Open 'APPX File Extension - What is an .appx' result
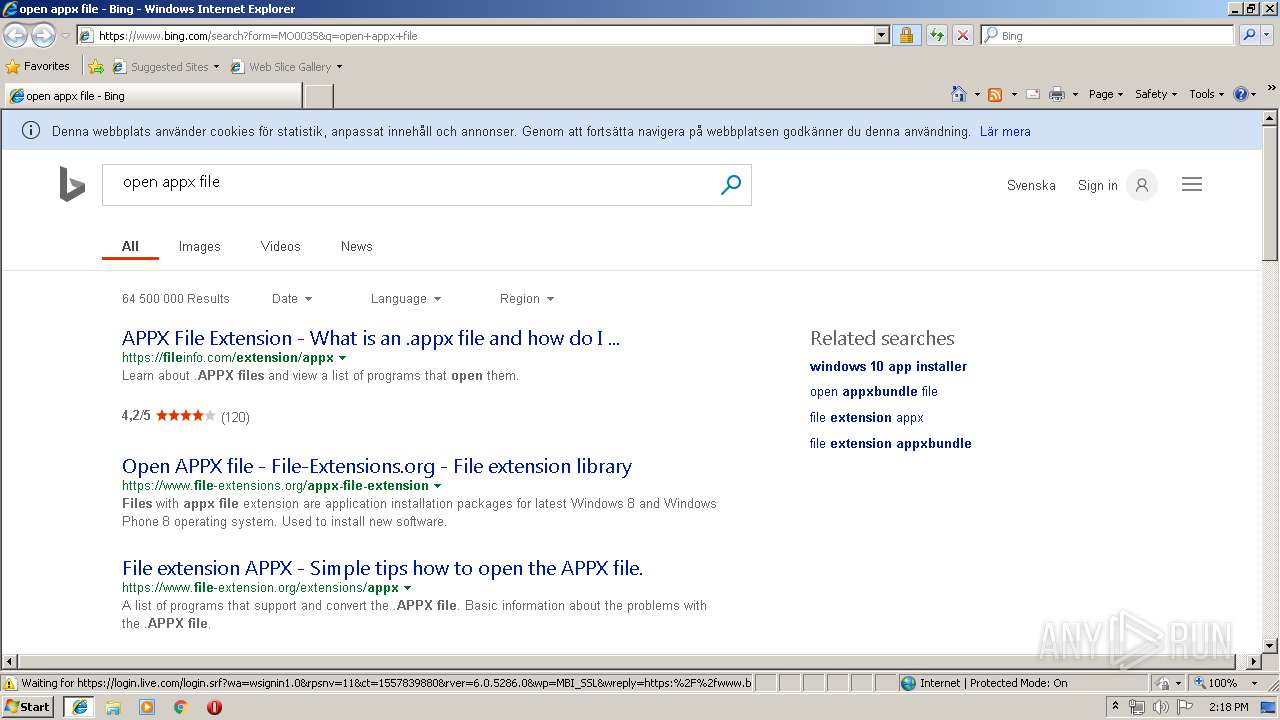This screenshot has width=1280, height=720. (371, 338)
